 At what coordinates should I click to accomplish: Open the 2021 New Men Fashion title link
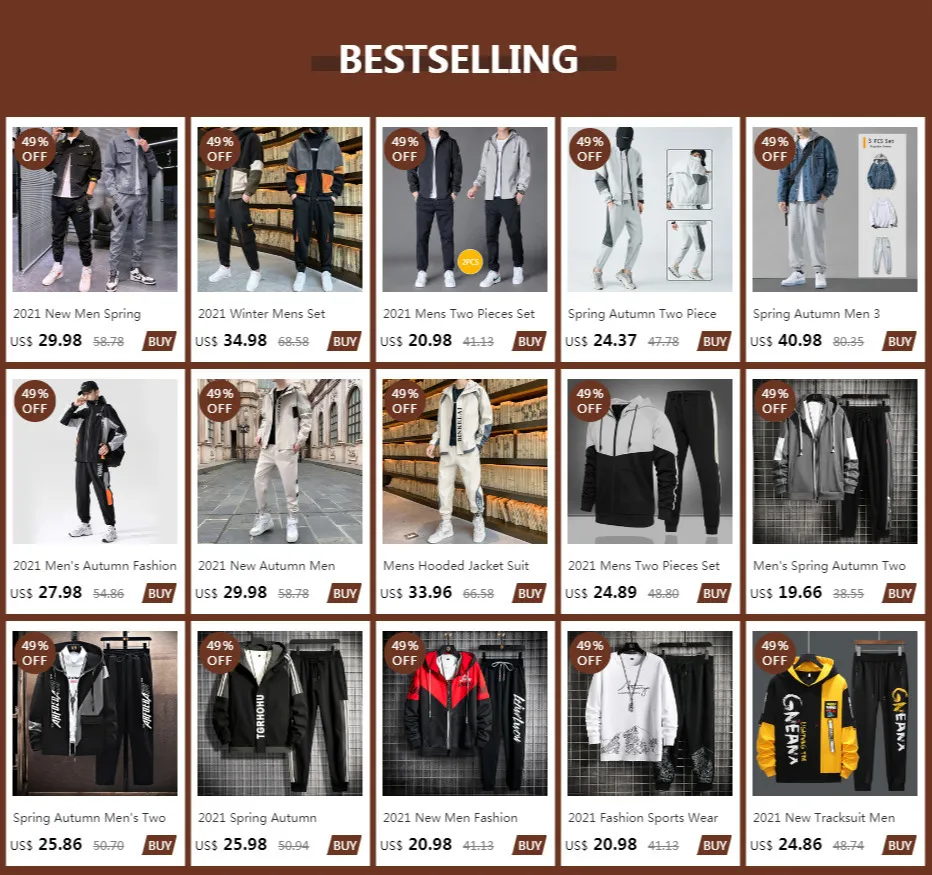(x=450, y=818)
